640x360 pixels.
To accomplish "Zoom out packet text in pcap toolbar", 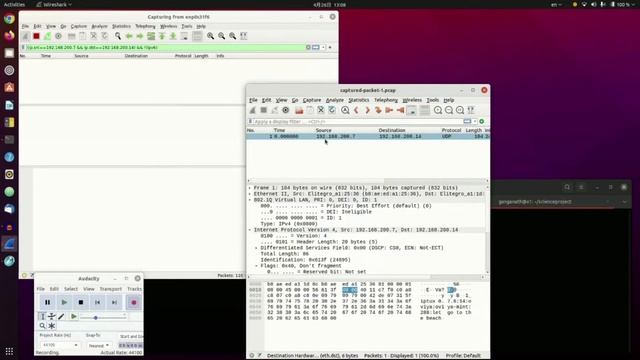I will point(449,110).
